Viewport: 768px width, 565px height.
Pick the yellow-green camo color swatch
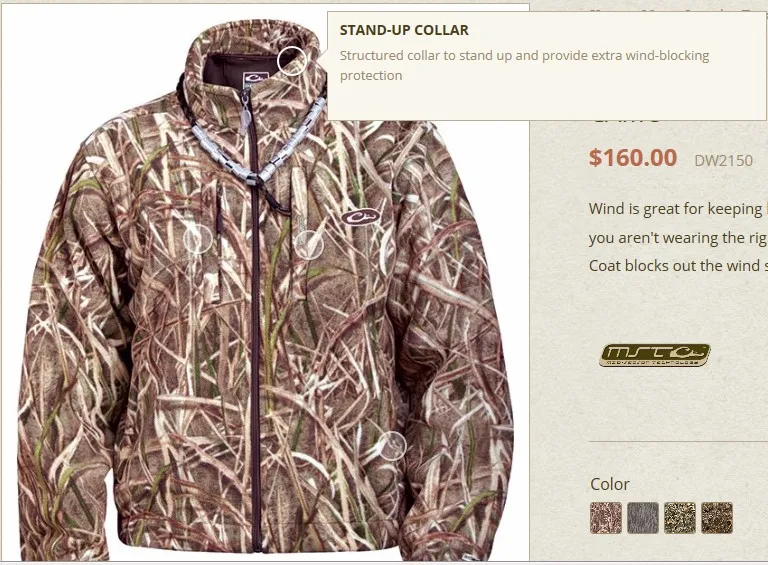(680, 518)
